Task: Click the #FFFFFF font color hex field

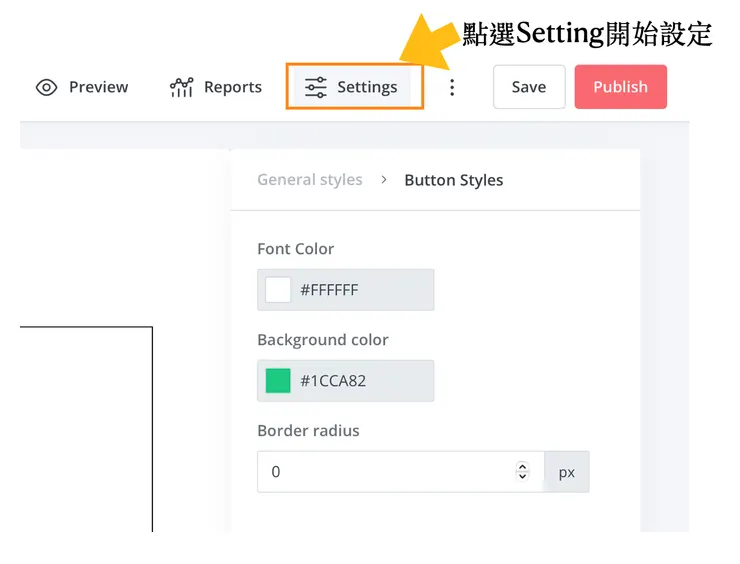Action: tap(360, 290)
